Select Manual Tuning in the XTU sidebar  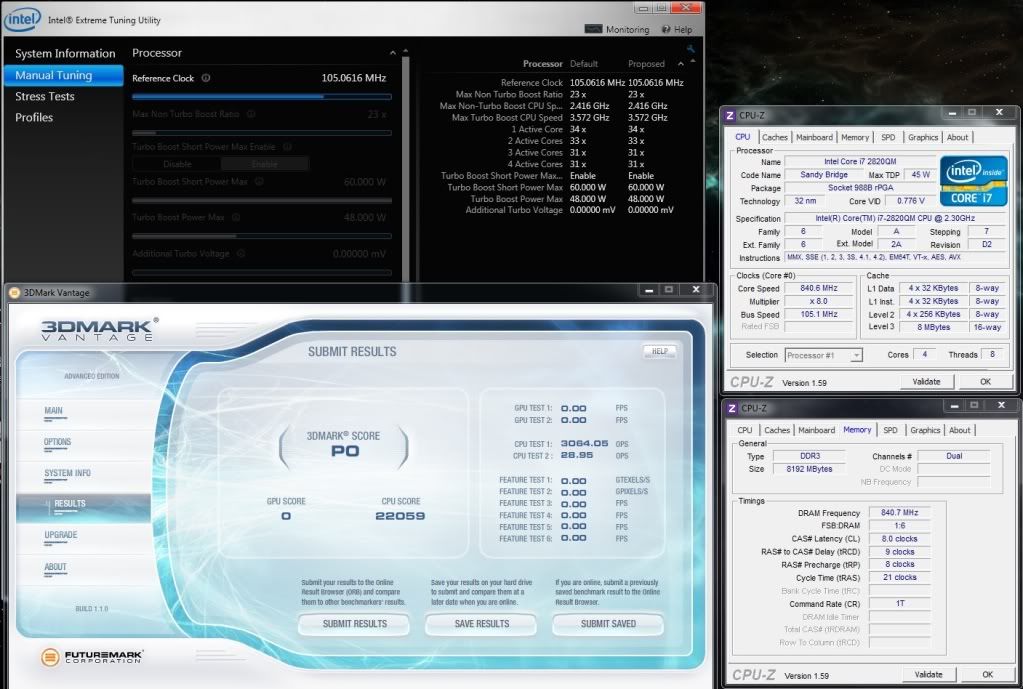tap(63, 75)
